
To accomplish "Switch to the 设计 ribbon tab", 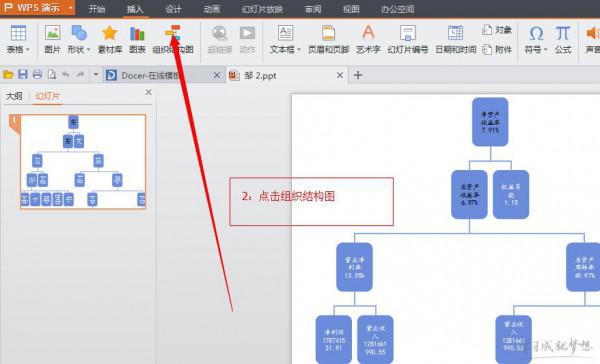I will click(x=173, y=9).
